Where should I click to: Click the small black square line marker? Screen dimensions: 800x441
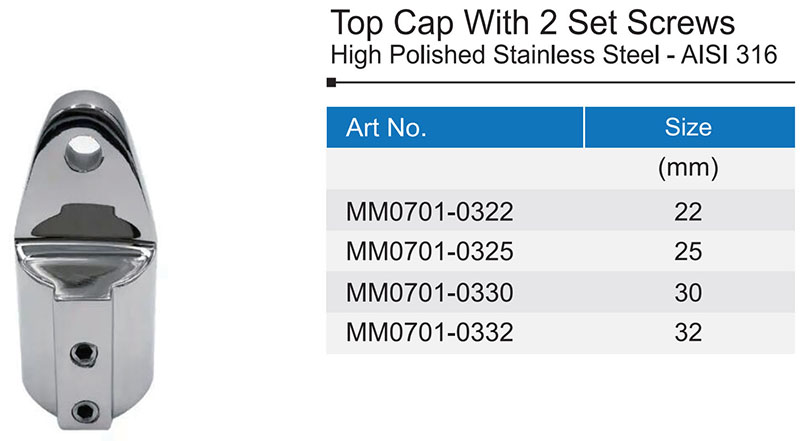(332, 88)
